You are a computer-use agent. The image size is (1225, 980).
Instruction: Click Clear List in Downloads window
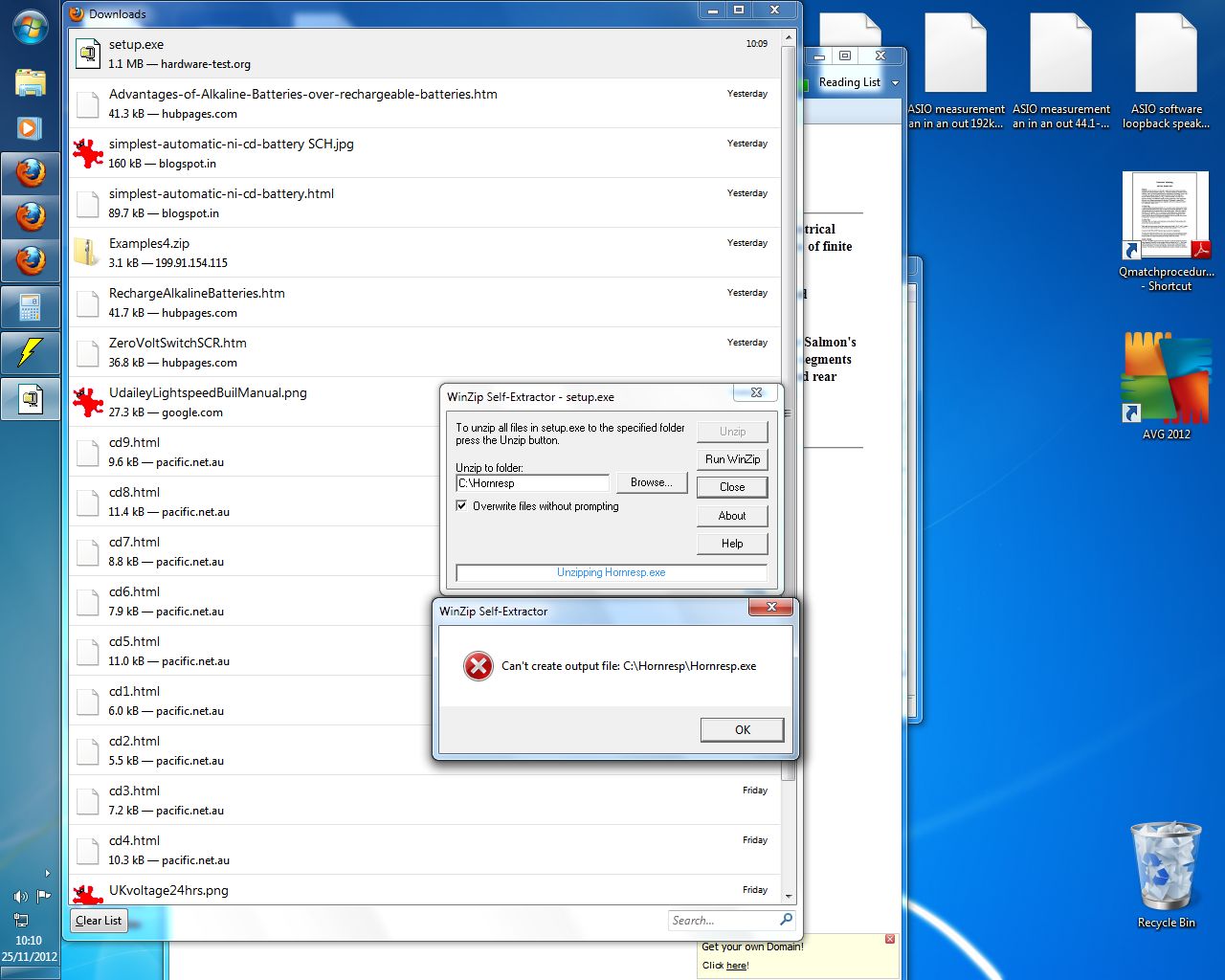pyautogui.click(x=99, y=921)
